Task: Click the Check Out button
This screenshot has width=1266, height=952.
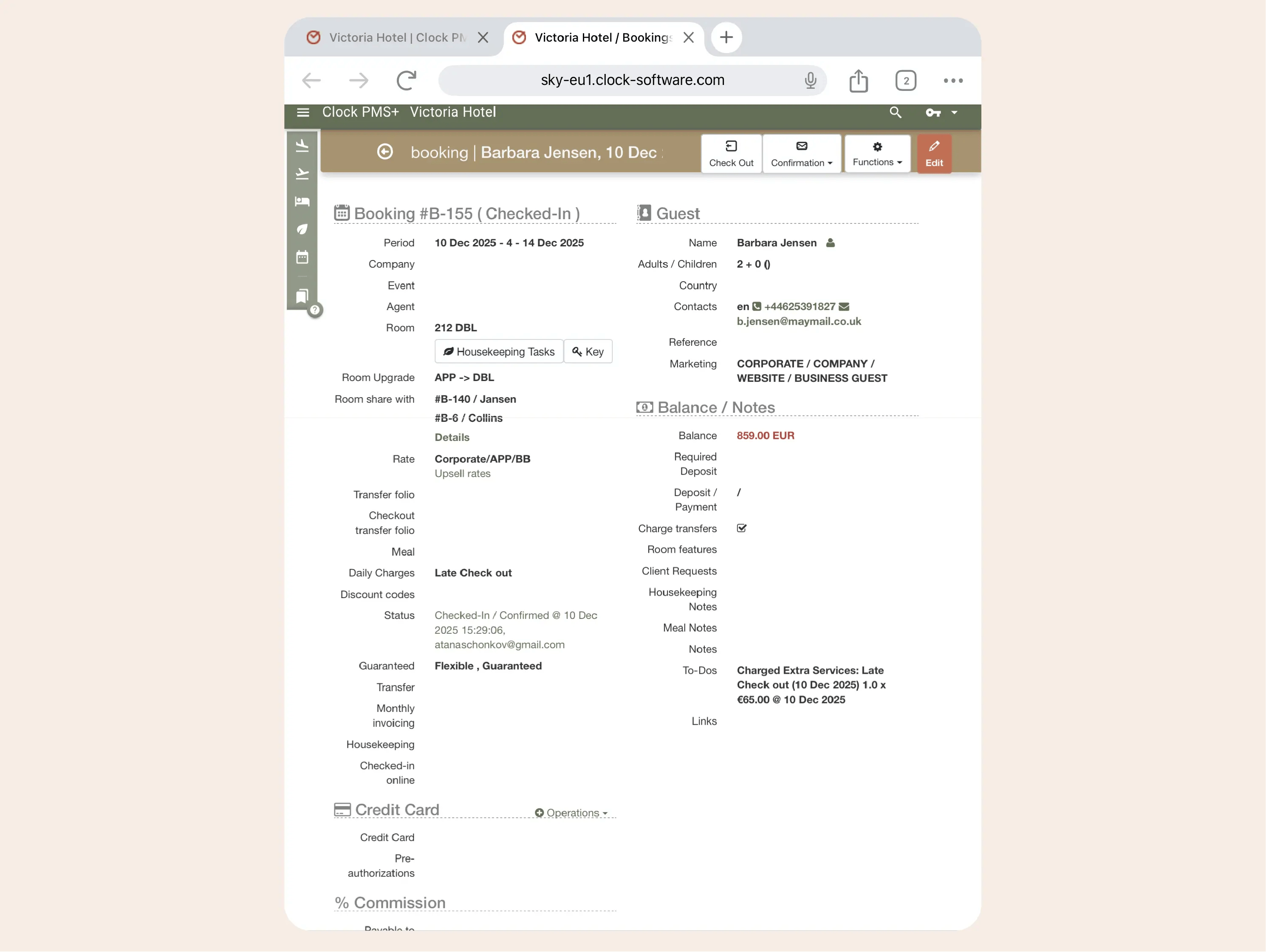Action: (x=731, y=153)
